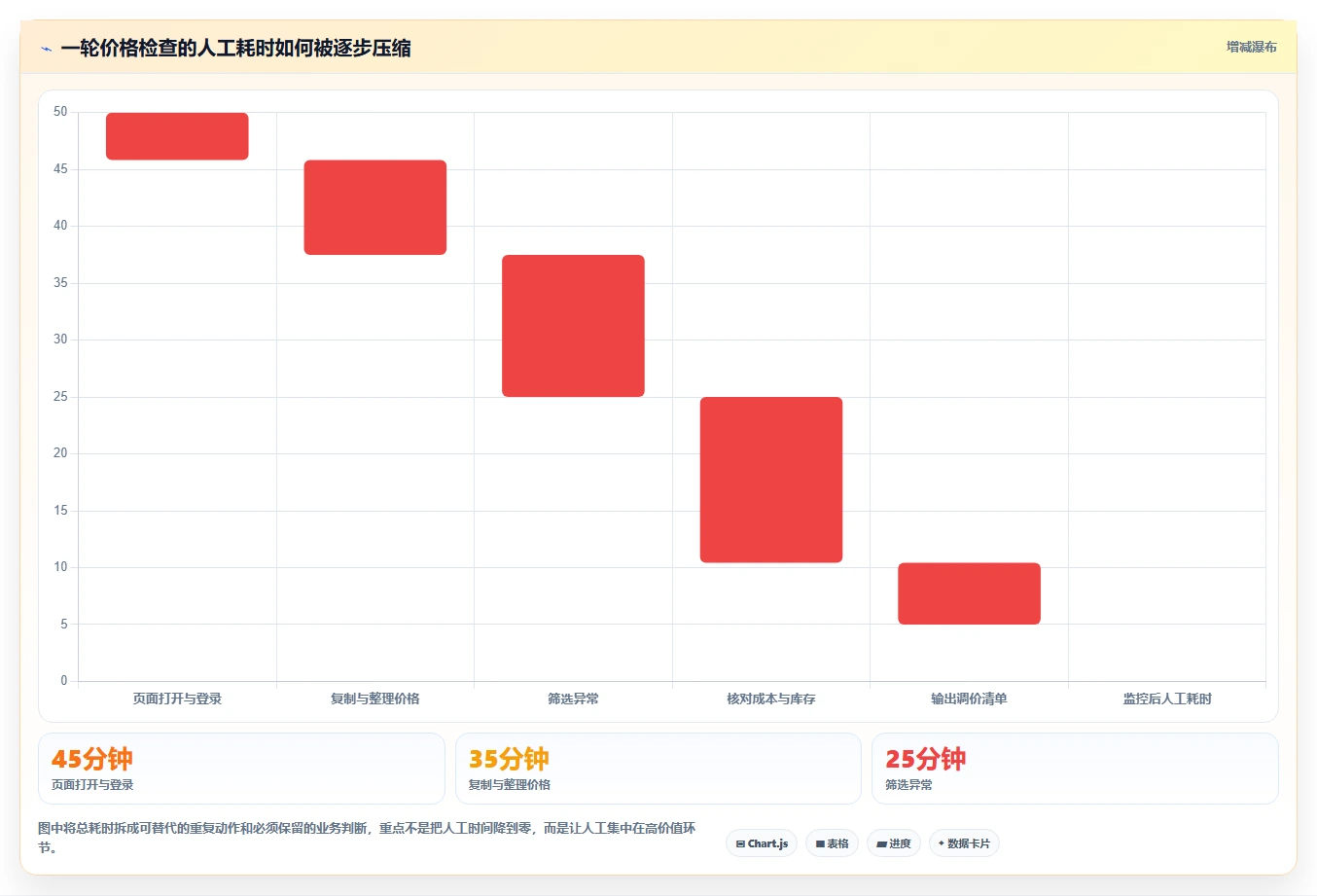The width and height of the screenshot is (1317, 896).
Task: Click the y-axis value 0
Action: click(x=64, y=681)
